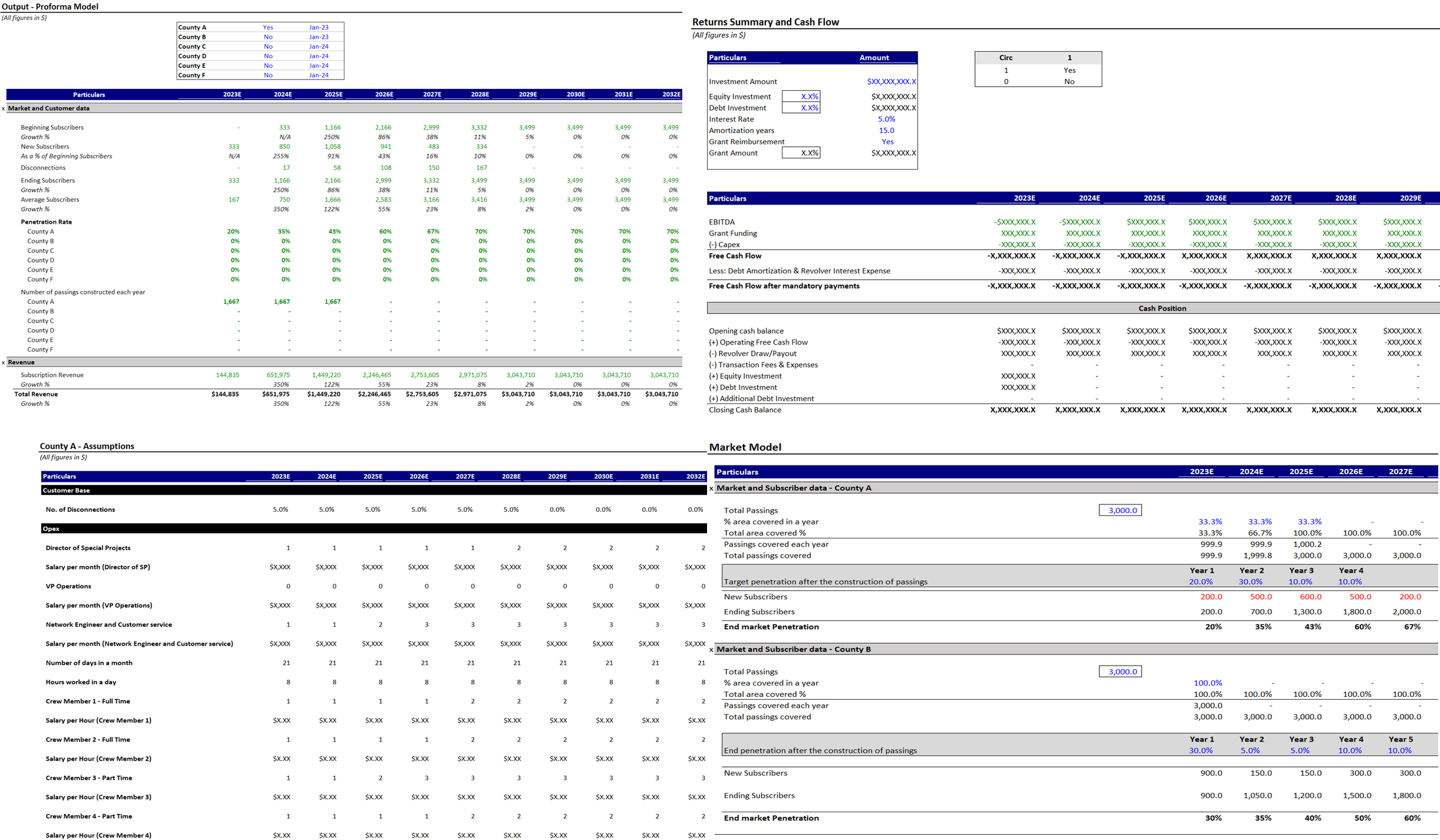Select the Debt Investment percentage box
This screenshot has height=840, width=1440.
801,108
